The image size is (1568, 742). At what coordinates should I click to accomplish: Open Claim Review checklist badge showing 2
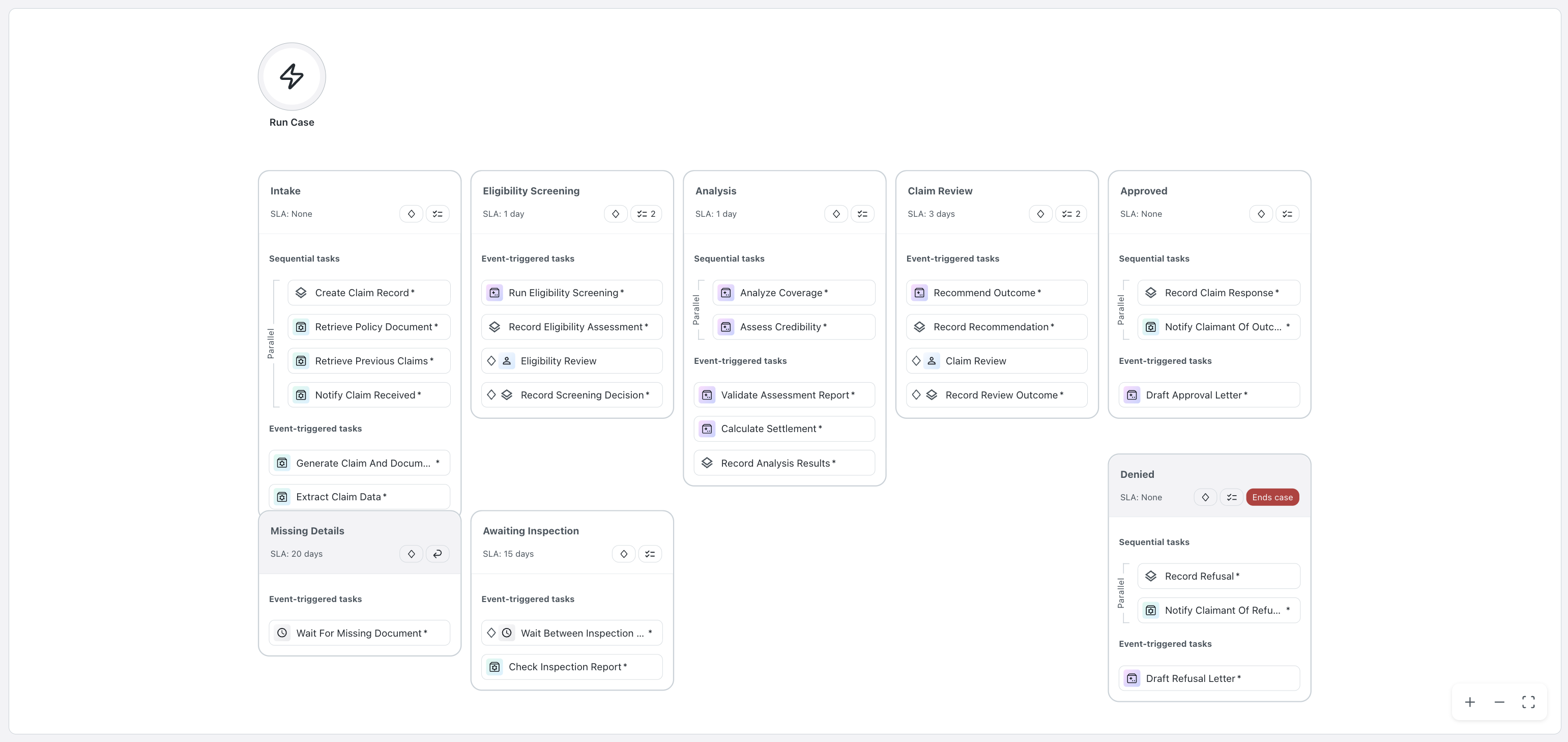(x=1071, y=214)
